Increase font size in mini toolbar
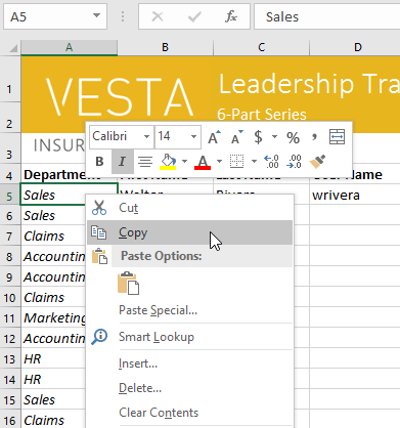The image size is (400, 428). click(x=214, y=137)
